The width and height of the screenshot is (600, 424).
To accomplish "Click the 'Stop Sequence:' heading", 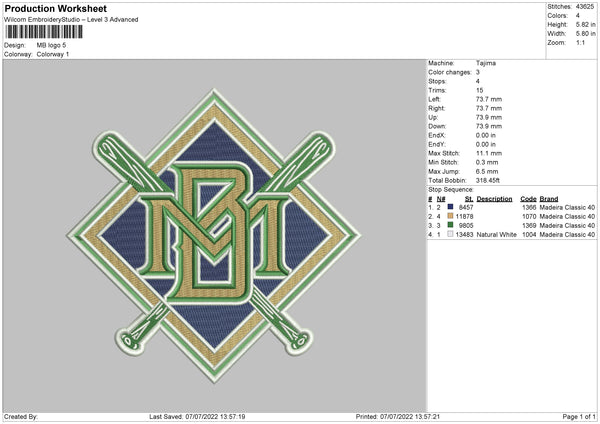I will point(451,190).
